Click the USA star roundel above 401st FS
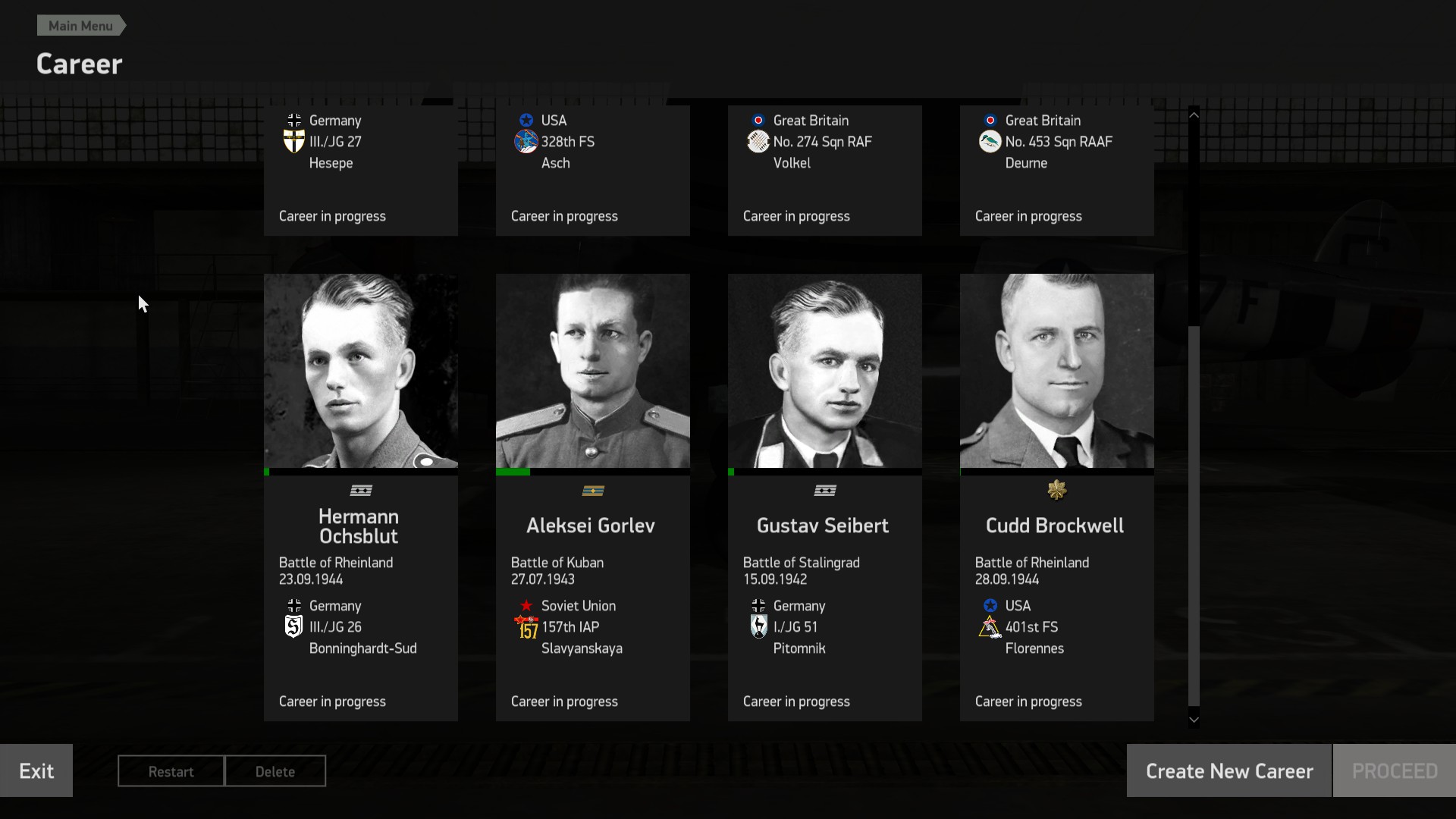Viewport: 1456px width, 819px height. click(990, 606)
